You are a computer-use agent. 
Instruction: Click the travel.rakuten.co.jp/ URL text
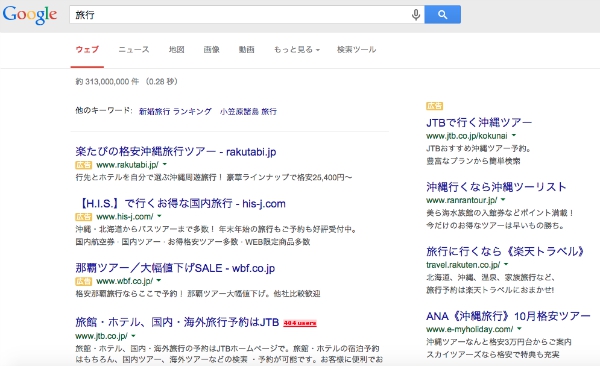coord(463,265)
